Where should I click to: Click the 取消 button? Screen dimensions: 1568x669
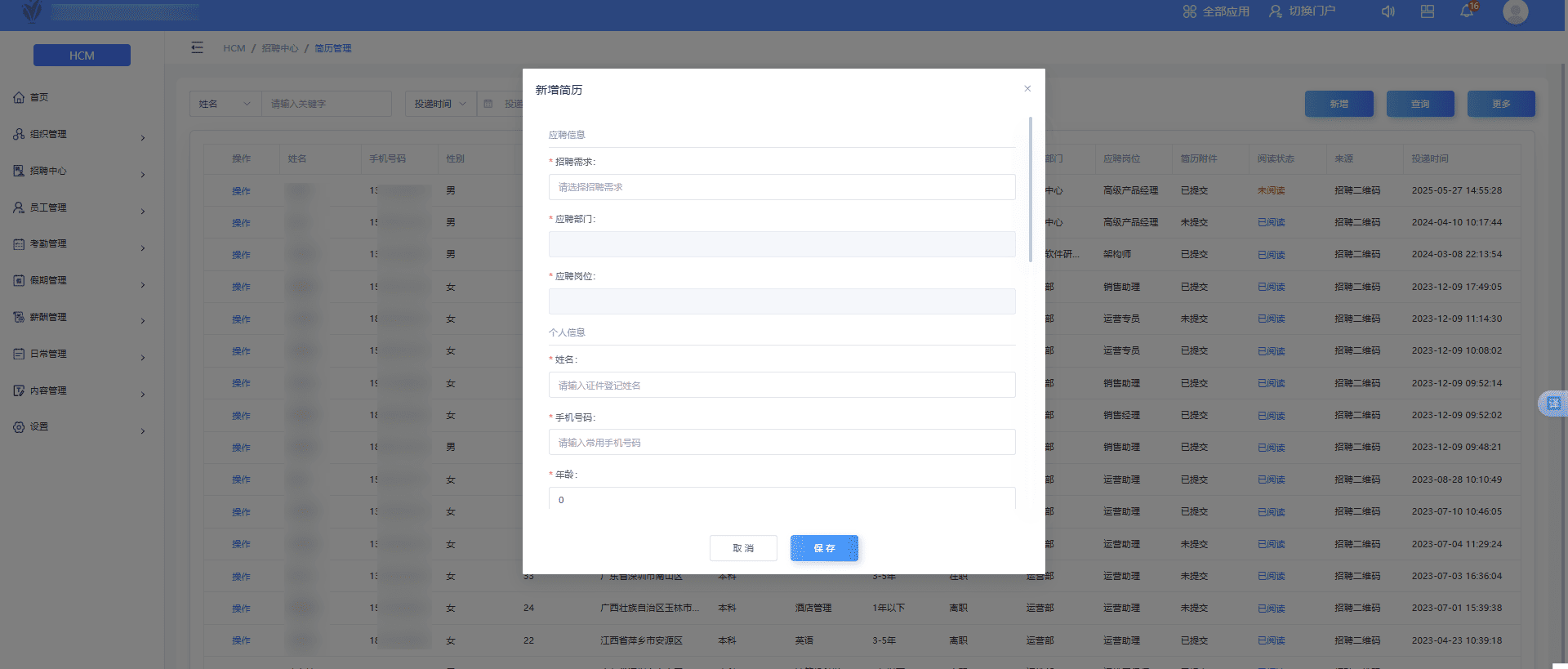743,548
